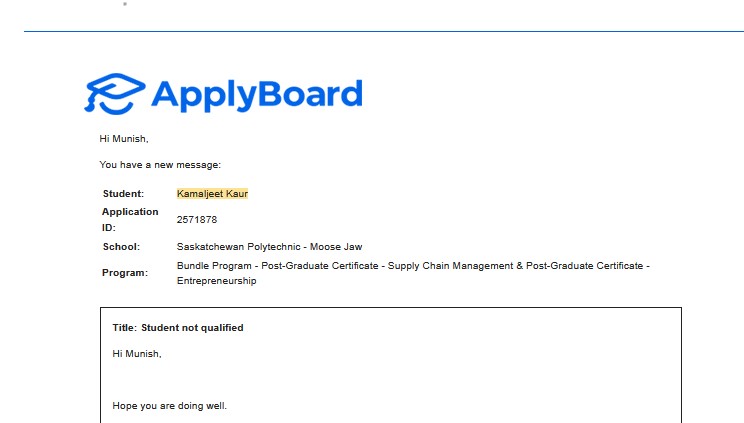Image resolution: width=744 pixels, height=423 pixels.
Task: Select the application ID number 2571878
Action: [197, 219]
